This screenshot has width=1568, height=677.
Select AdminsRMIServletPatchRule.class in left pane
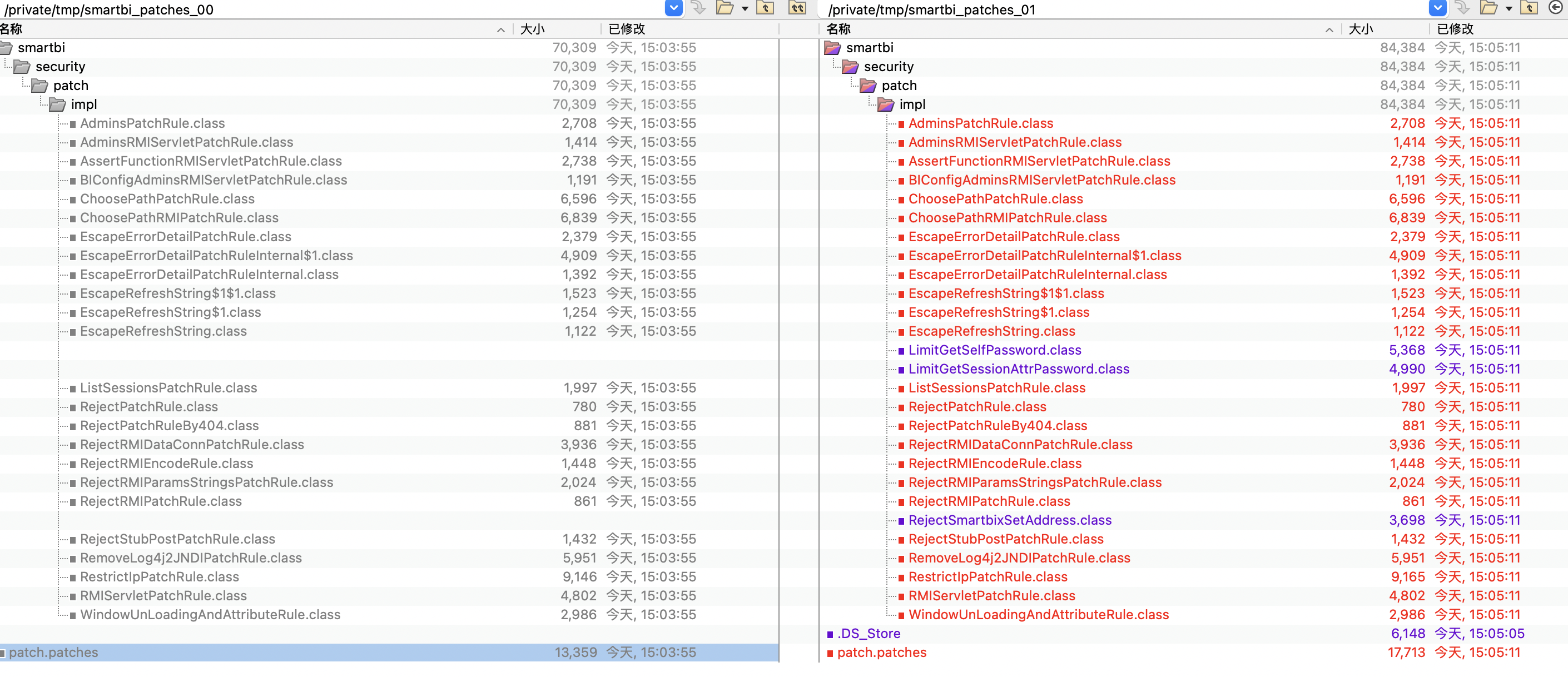[186, 142]
